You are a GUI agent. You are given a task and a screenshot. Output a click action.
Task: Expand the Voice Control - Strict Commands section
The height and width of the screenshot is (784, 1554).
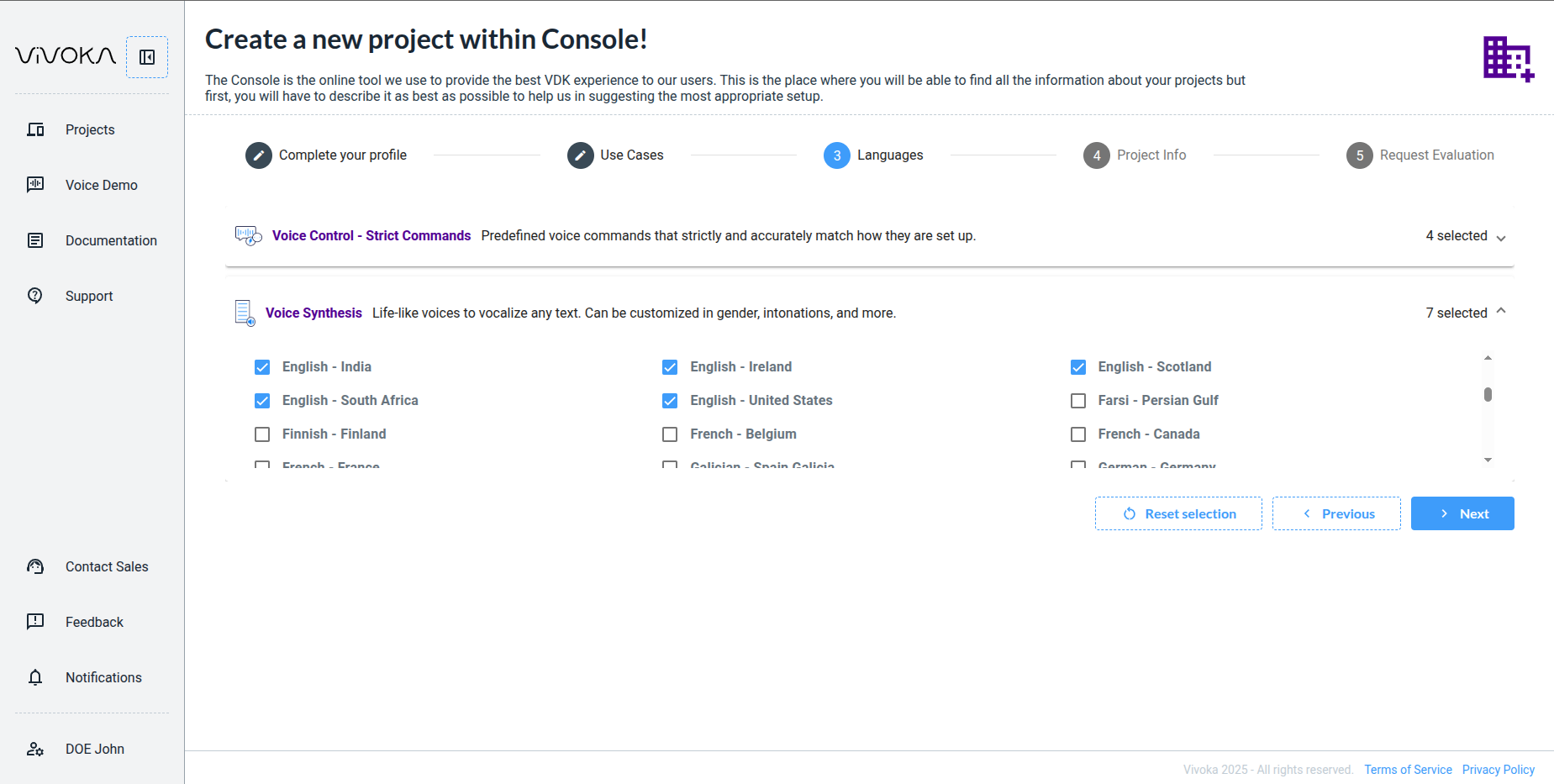1501,237
